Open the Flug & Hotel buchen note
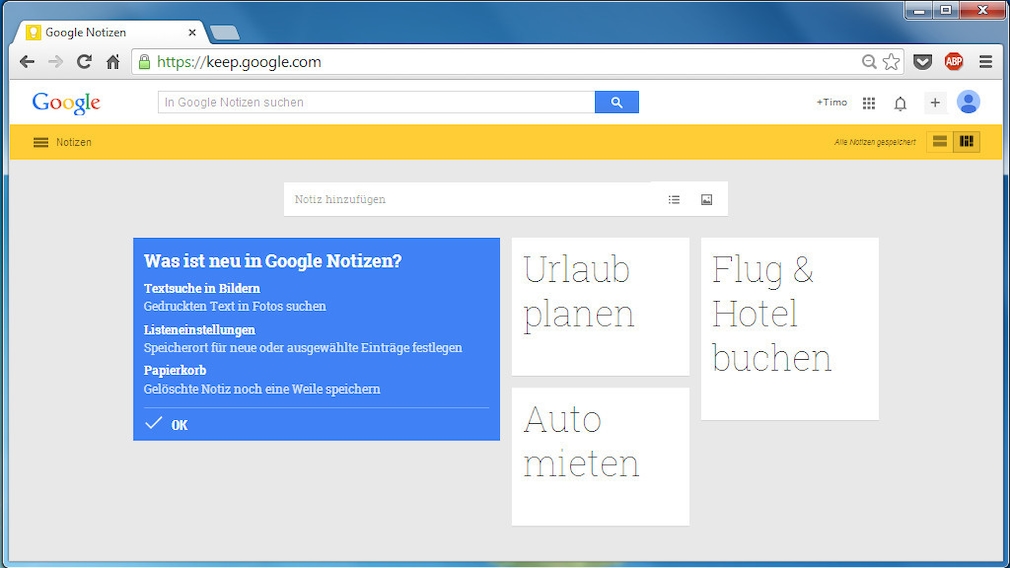Viewport: 1010px width, 568px height. pos(790,329)
